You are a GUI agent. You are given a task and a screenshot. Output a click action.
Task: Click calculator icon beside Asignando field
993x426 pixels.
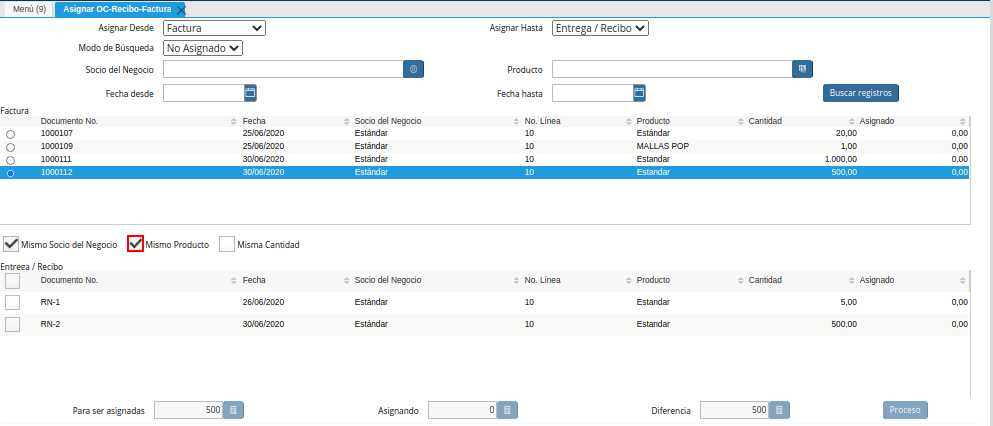506,410
